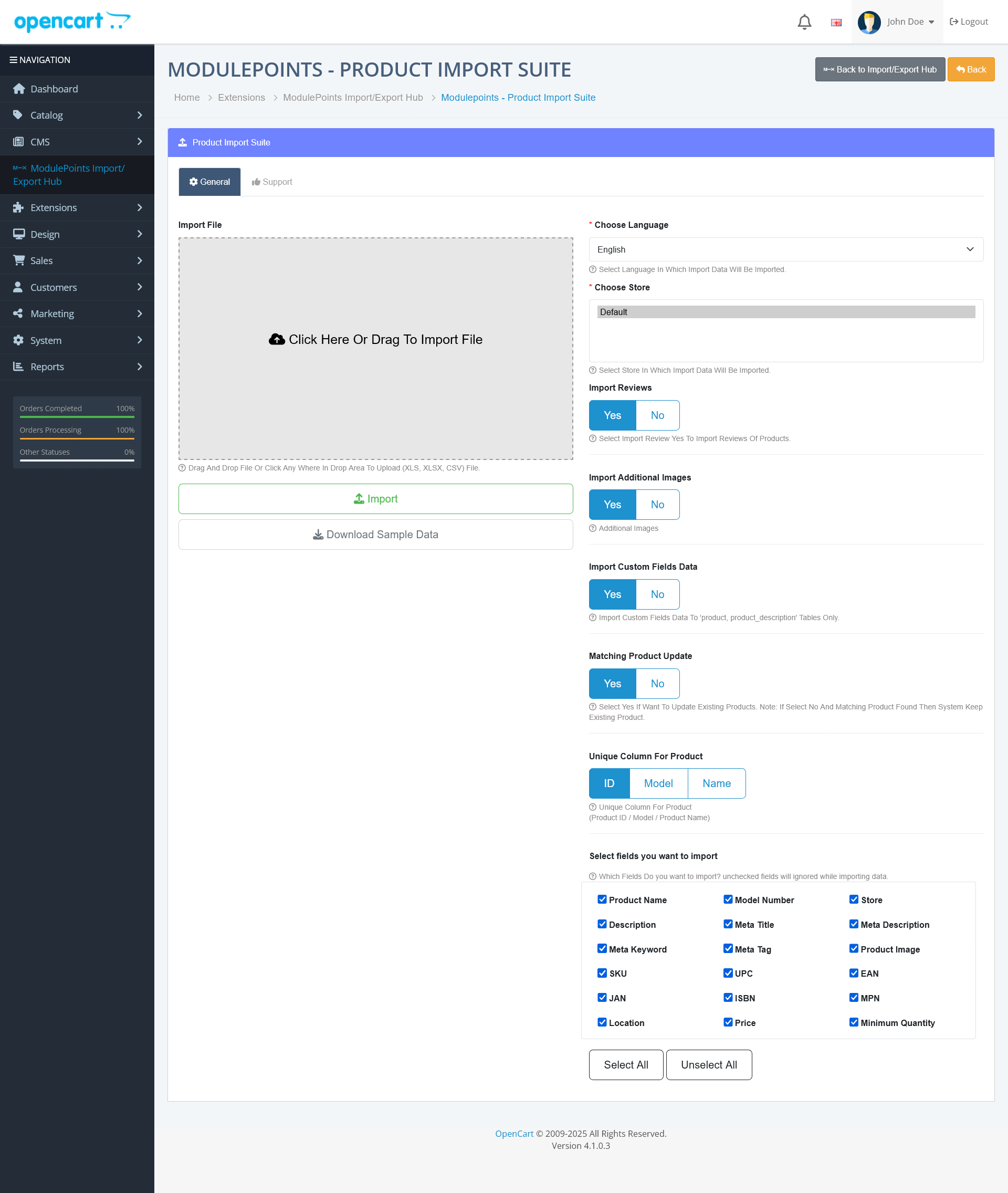Screen dimensions: 1008x1193
Task: Uncheck the Price checkbox
Action: pyautogui.click(x=728, y=1022)
